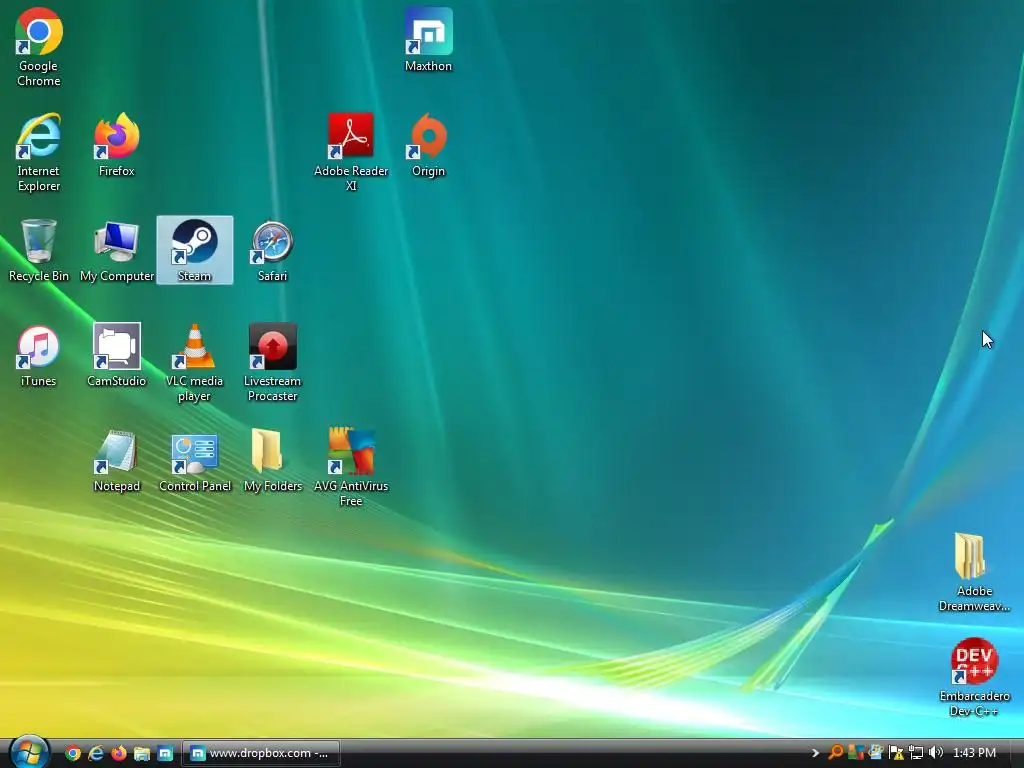Viewport: 1024px width, 768px height.
Task: Expand hidden system tray icons arrow
Action: pos(815,753)
